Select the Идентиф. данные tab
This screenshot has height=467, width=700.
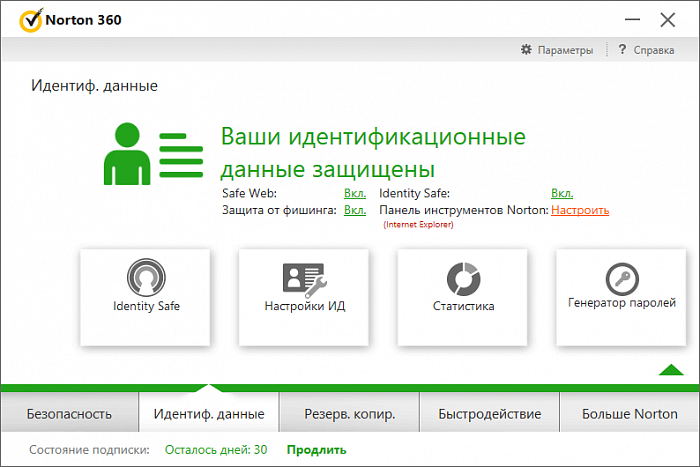[x=209, y=413]
